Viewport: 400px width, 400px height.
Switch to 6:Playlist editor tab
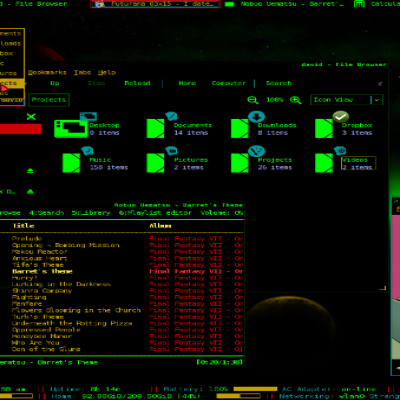(155, 213)
